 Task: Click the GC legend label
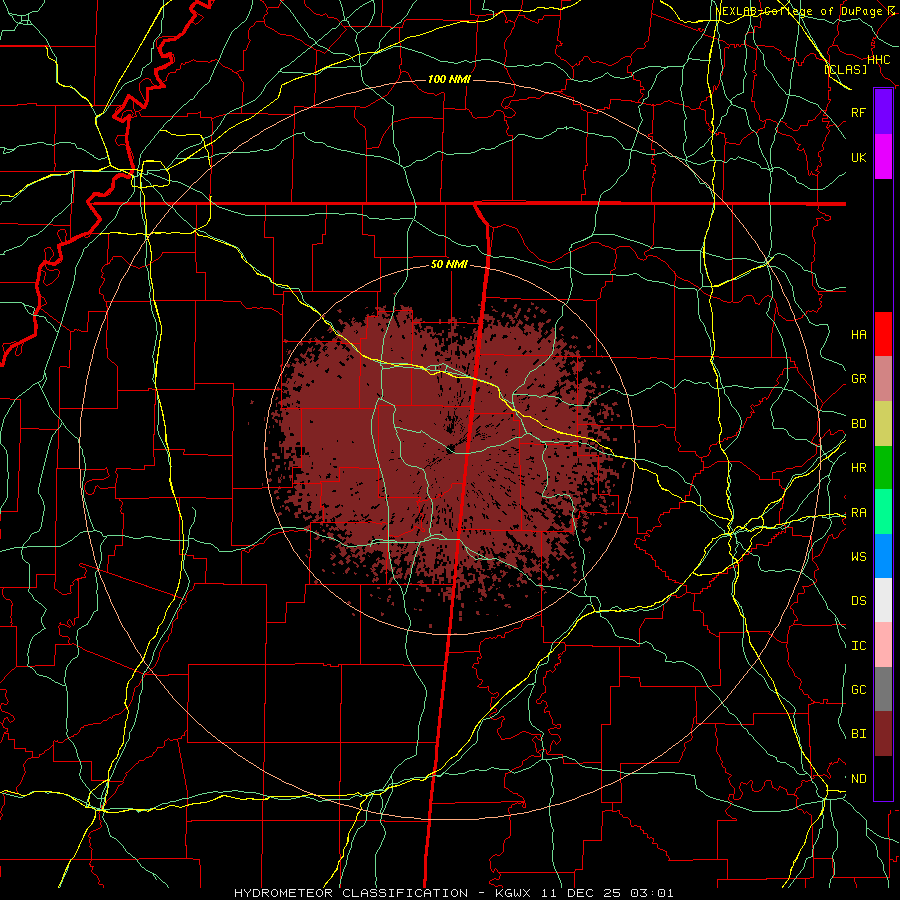coord(858,689)
